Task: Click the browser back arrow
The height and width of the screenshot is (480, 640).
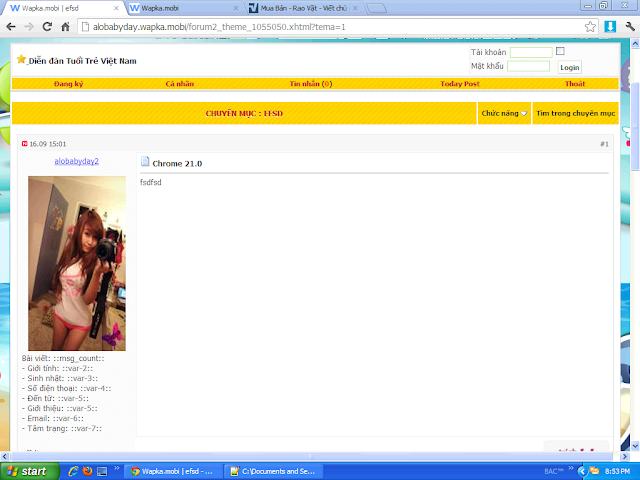Action: click(12, 27)
